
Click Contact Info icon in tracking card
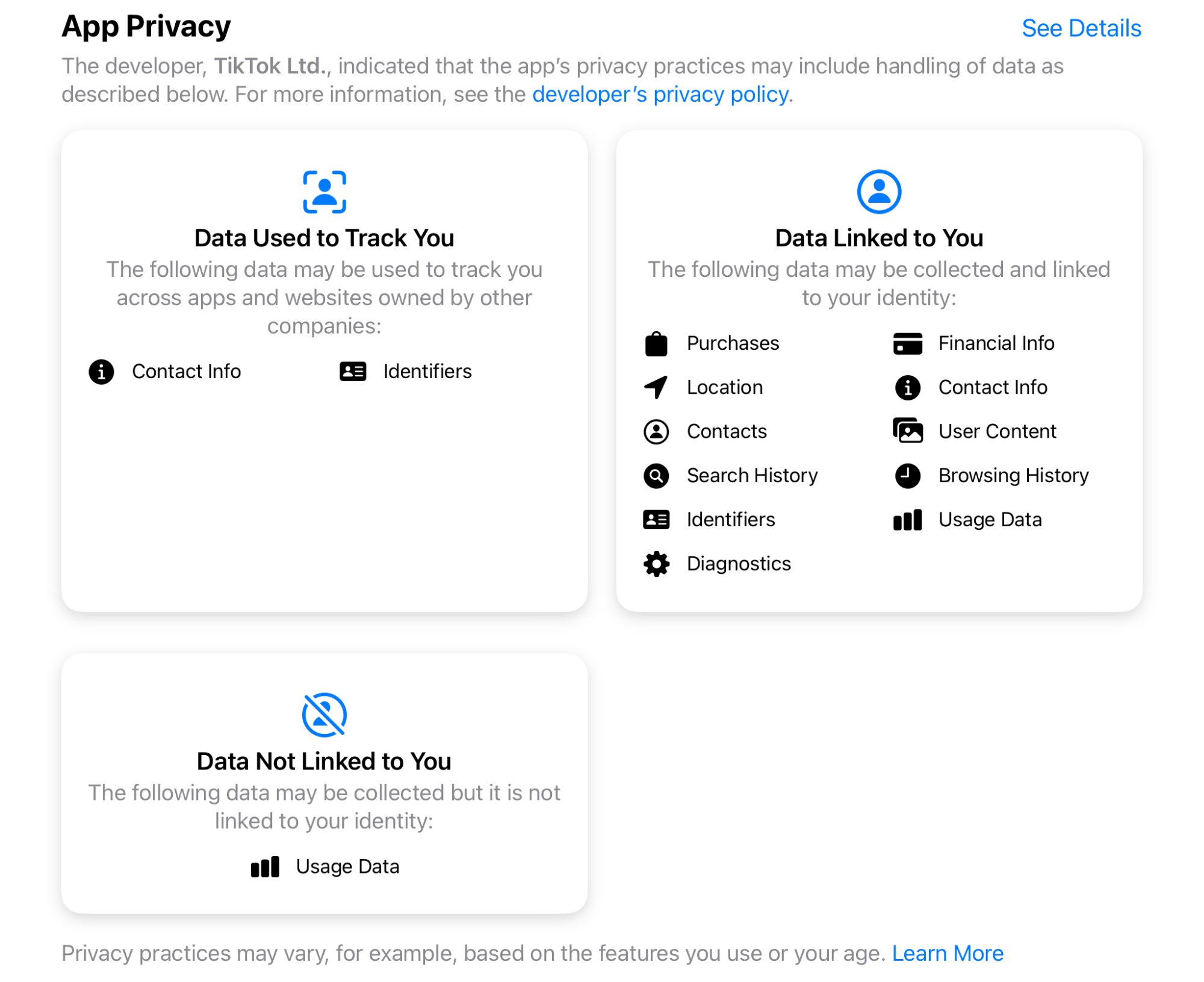click(101, 371)
